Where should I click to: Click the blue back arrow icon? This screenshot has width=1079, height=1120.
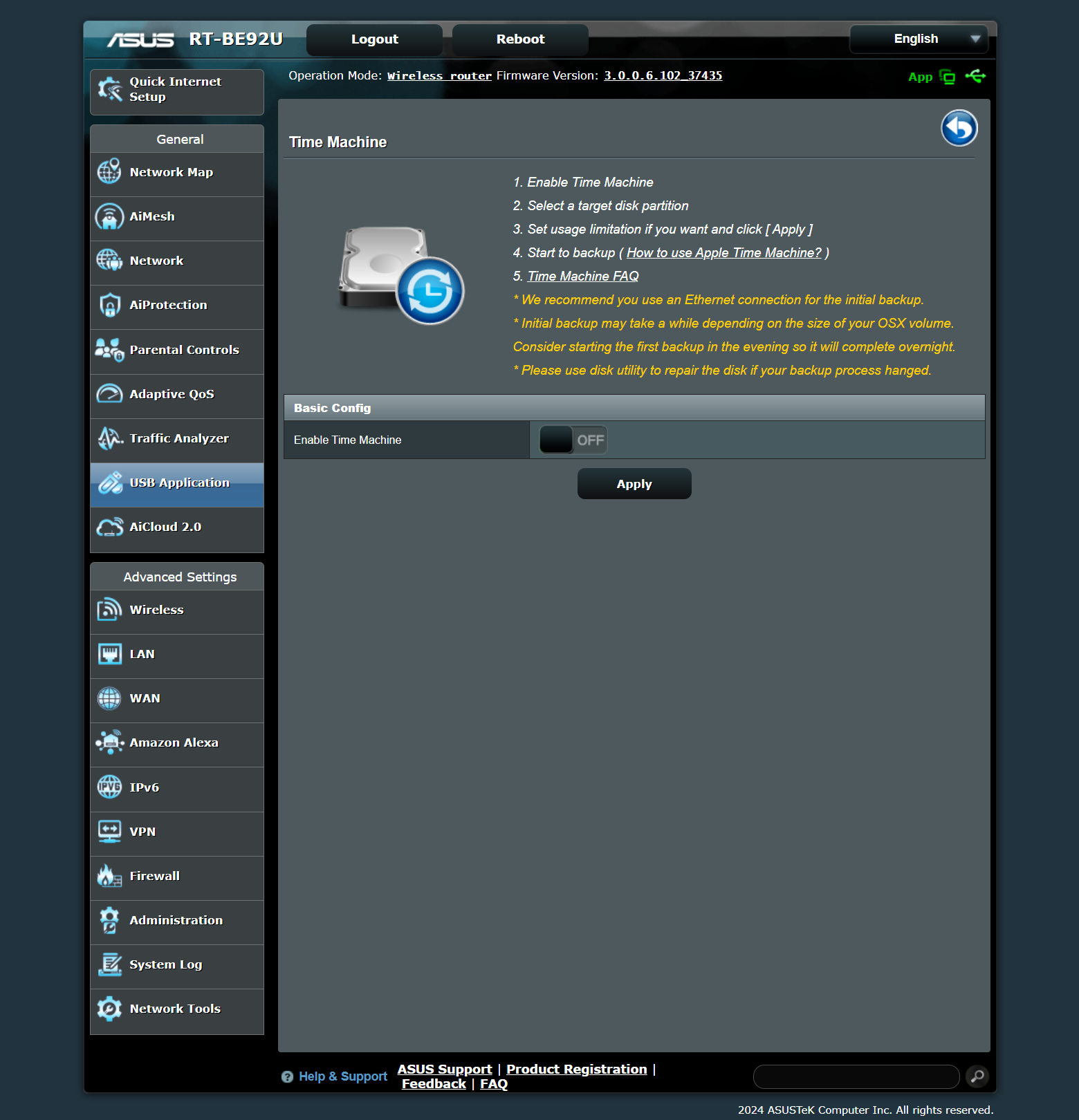(x=959, y=128)
